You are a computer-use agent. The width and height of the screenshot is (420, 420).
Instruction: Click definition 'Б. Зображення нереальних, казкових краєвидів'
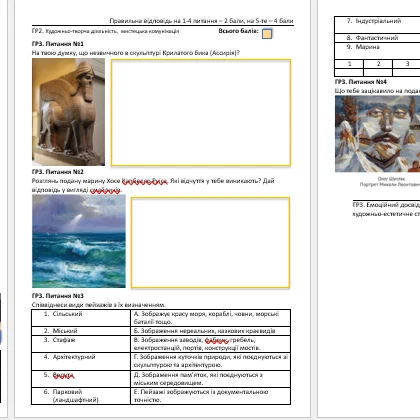click(210, 331)
